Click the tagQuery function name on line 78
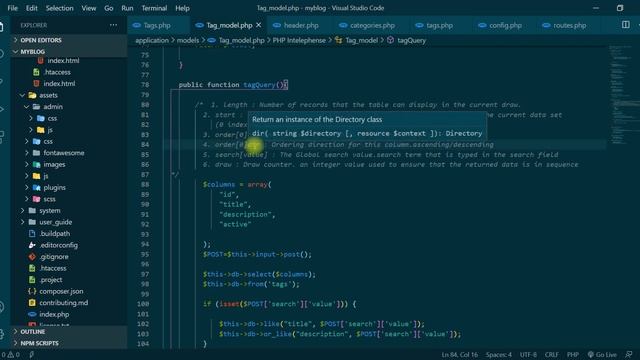The image size is (640, 360). (x=259, y=85)
